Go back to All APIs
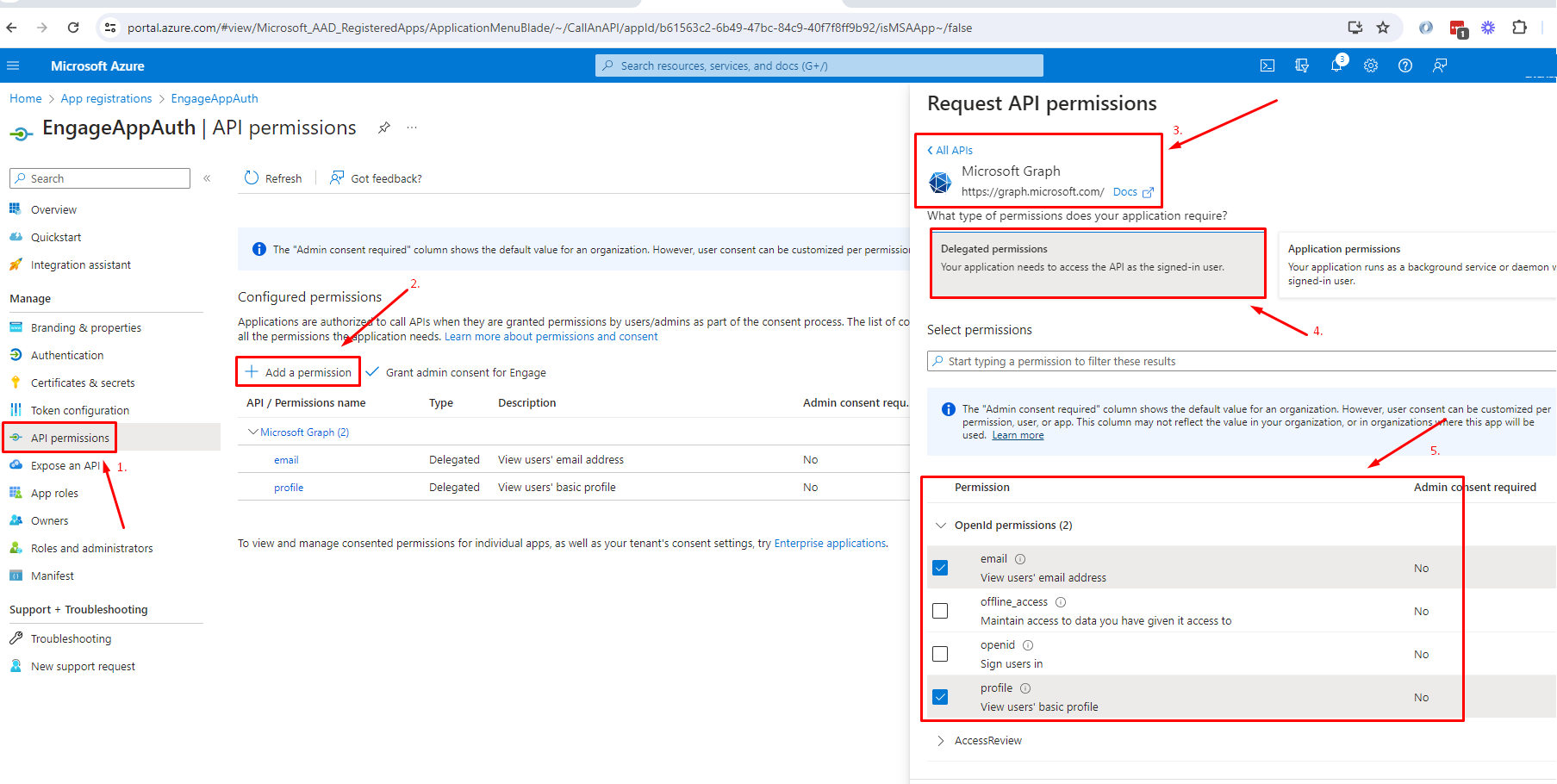 pos(950,150)
